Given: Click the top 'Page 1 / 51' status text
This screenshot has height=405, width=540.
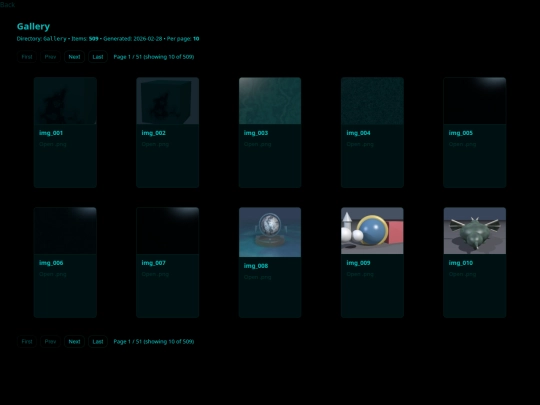Looking at the screenshot, I should coord(154,57).
